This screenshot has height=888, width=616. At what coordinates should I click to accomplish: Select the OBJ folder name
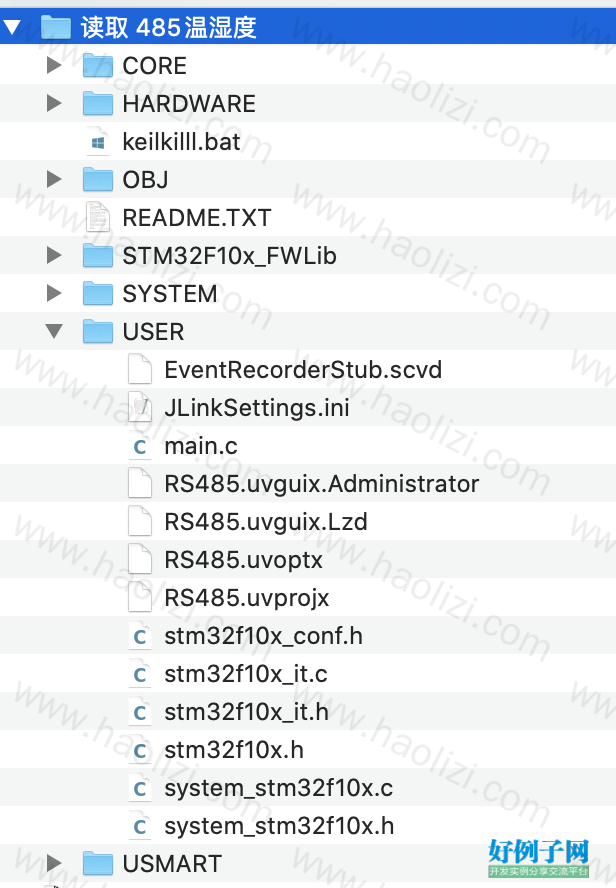[x=146, y=180]
